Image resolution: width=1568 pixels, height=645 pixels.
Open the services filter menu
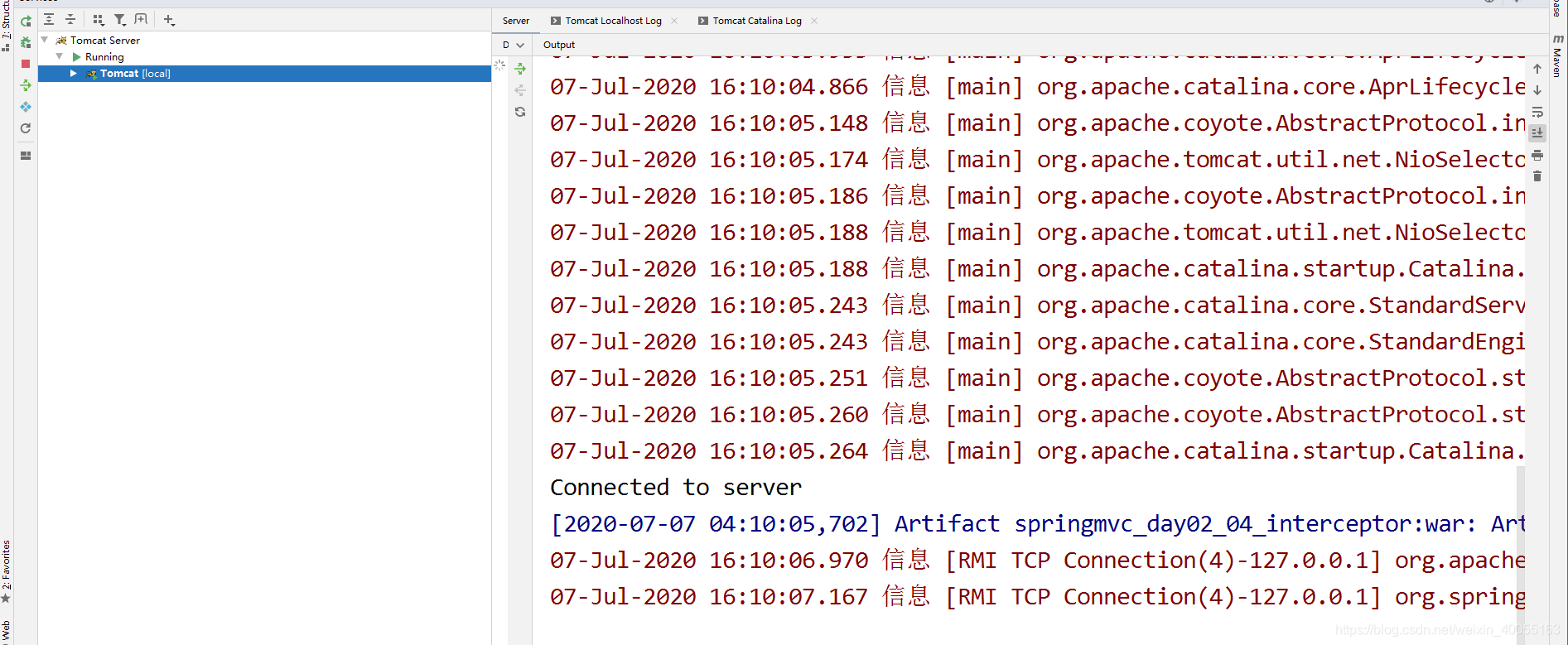[x=120, y=20]
